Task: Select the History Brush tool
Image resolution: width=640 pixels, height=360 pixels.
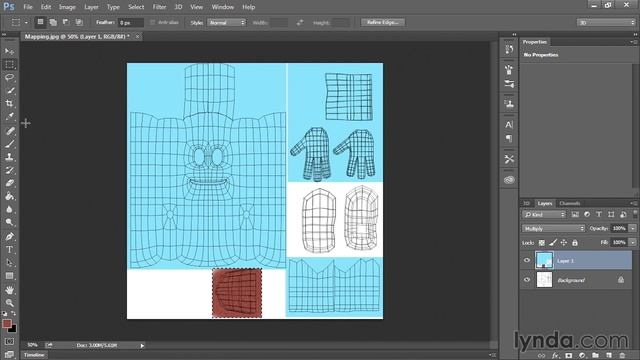Action: (x=9, y=170)
